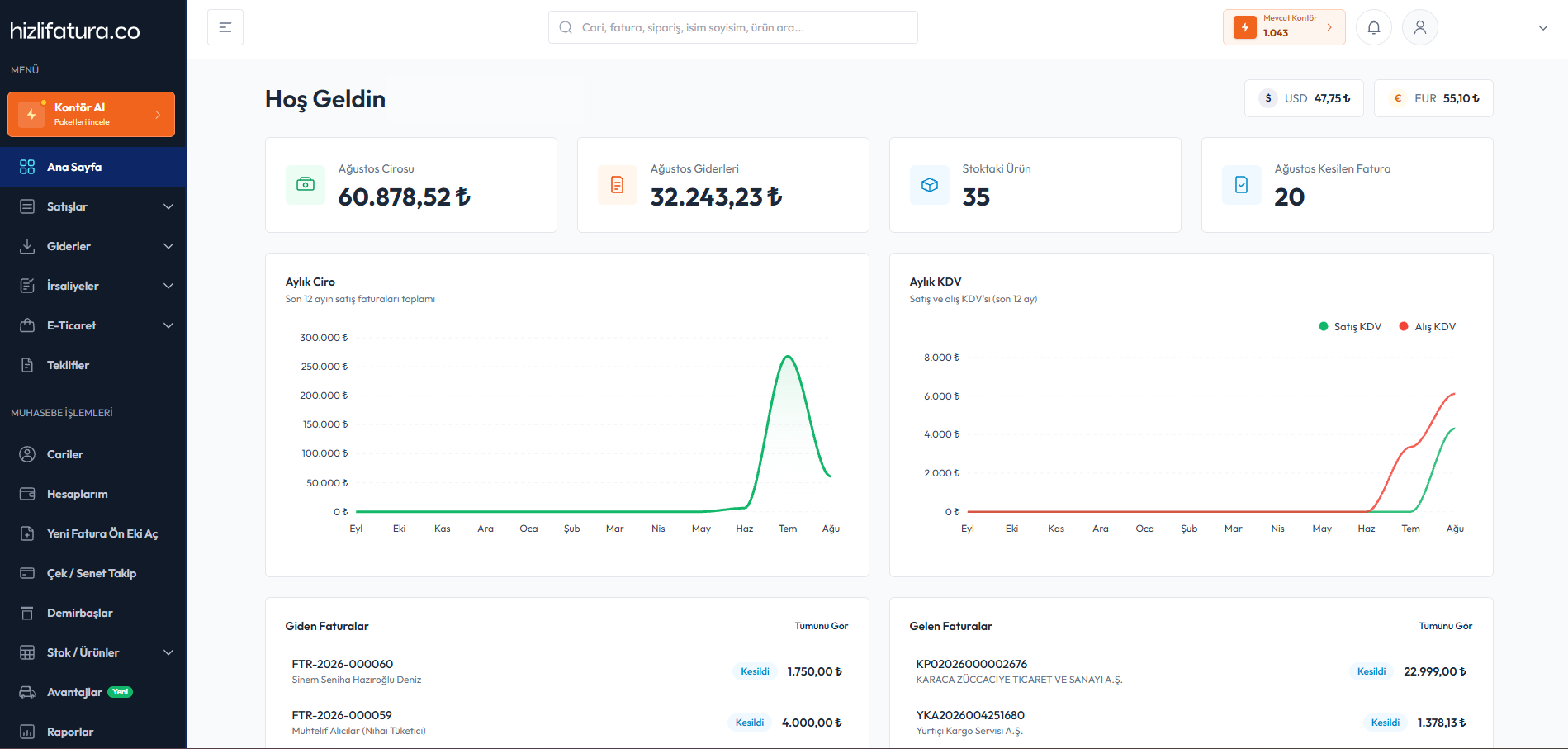Expand the İrsaliyeler submenu chevron
The height and width of the screenshot is (749, 1568).
[168, 286]
